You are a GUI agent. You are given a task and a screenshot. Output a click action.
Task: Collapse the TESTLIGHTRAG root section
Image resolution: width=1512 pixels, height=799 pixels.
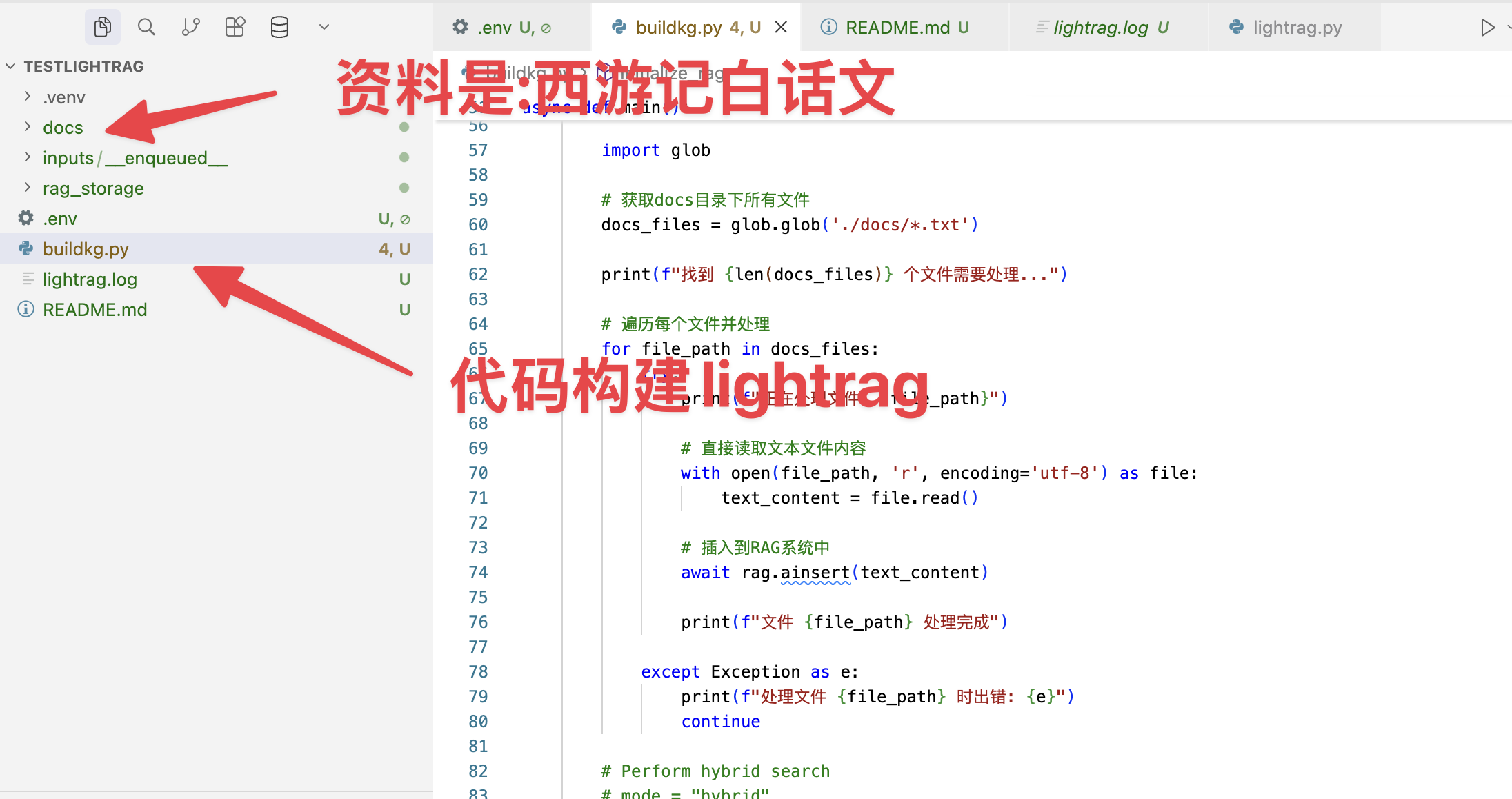click(x=11, y=66)
